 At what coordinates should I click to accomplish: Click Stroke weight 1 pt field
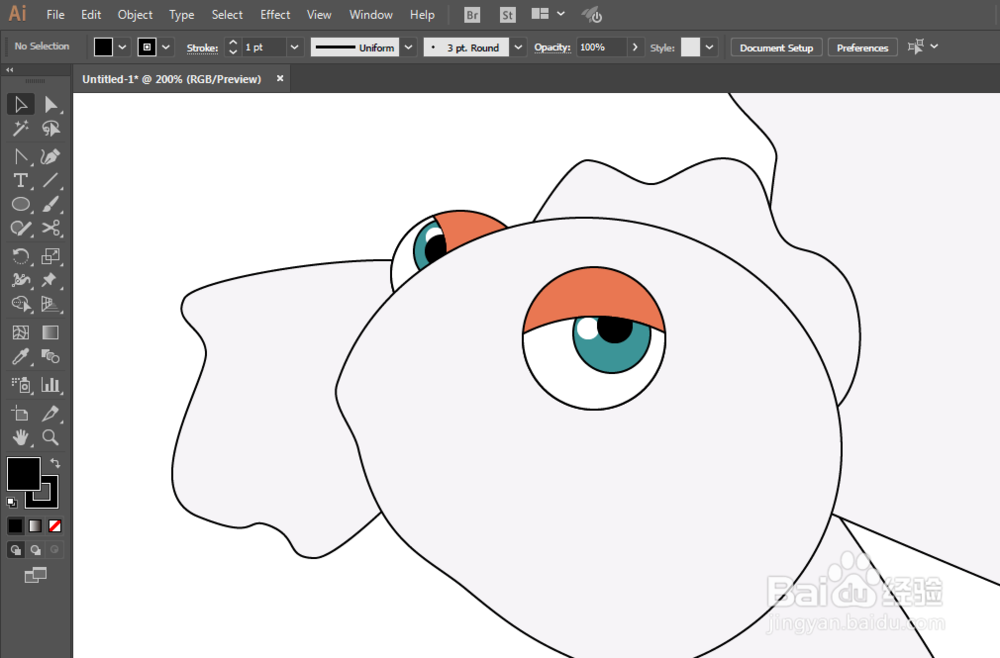coord(263,47)
